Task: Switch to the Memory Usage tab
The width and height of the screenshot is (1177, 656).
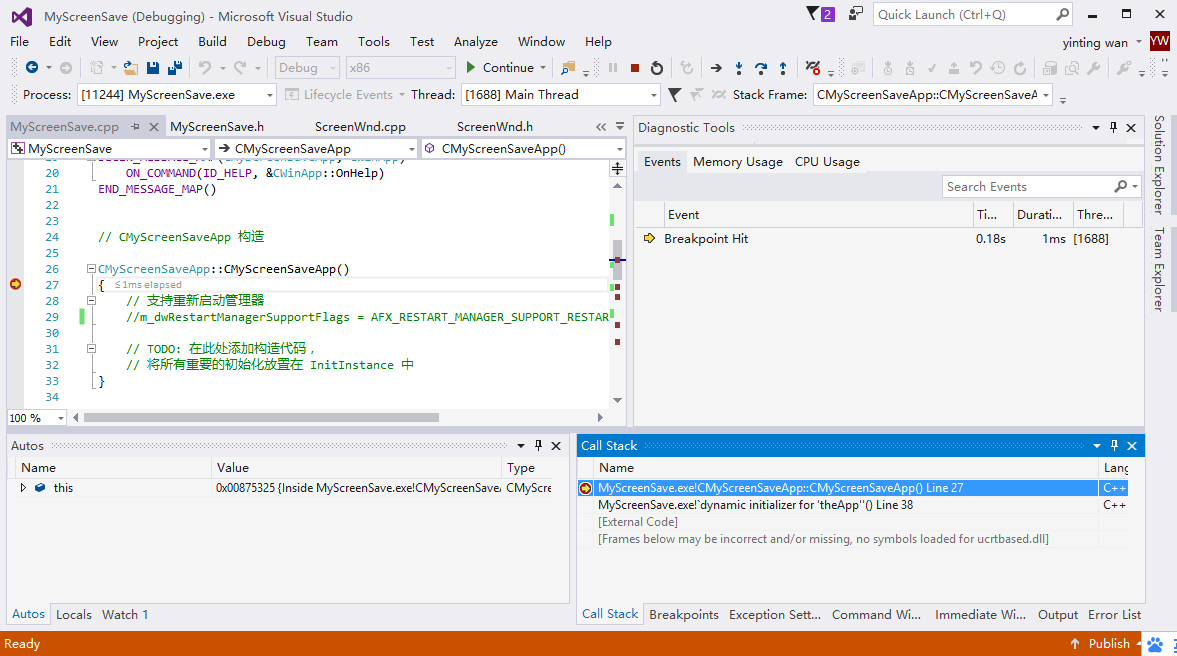Action: tap(738, 161)
